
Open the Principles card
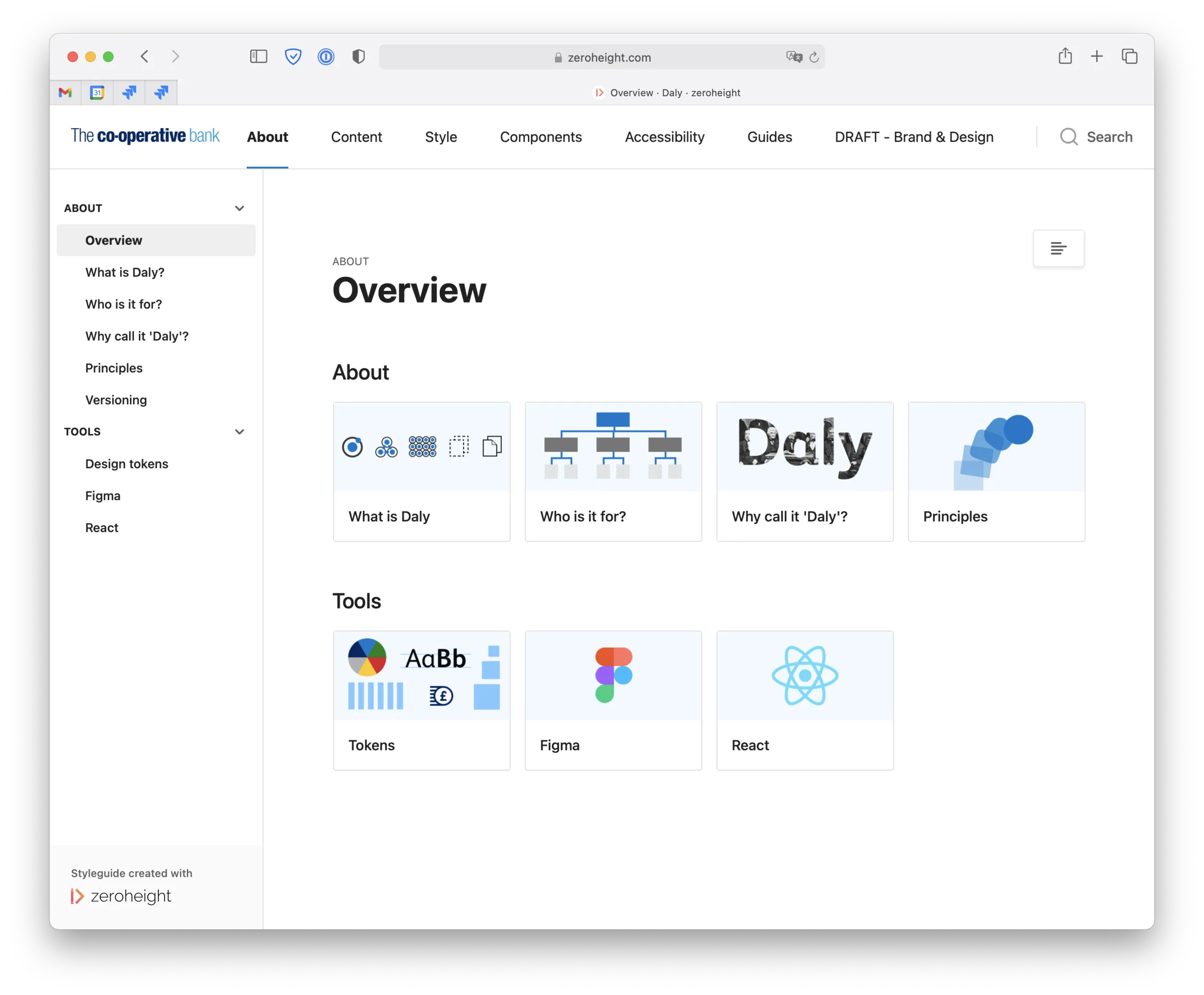pyautogui.click(x=996, y=472)
